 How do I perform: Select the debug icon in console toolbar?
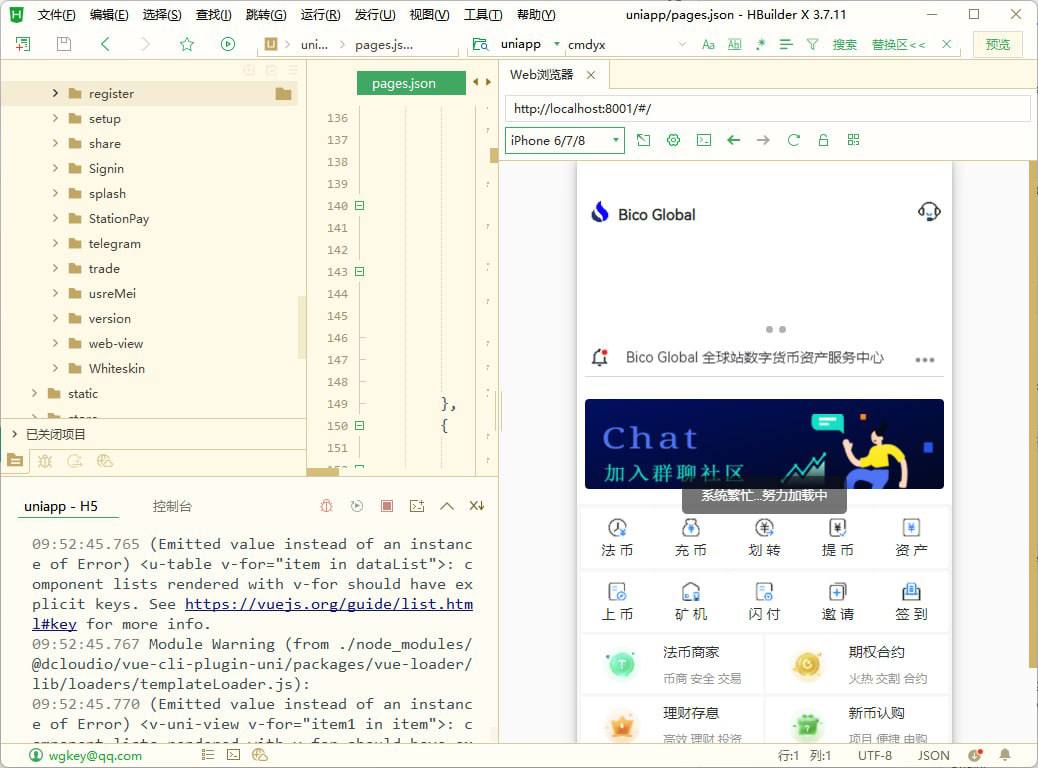[x=326, y=506]
